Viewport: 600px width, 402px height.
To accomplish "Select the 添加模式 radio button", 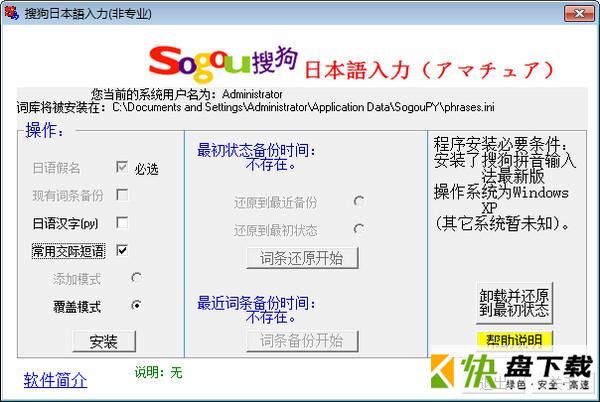I will click(x=136, y=278).
